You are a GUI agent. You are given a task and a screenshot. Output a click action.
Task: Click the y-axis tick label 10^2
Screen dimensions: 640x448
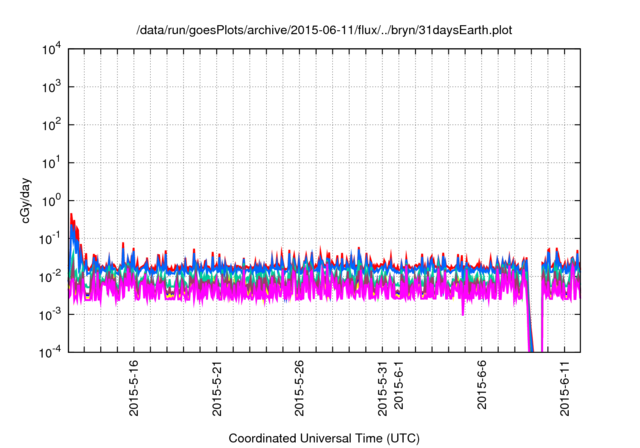50,125
